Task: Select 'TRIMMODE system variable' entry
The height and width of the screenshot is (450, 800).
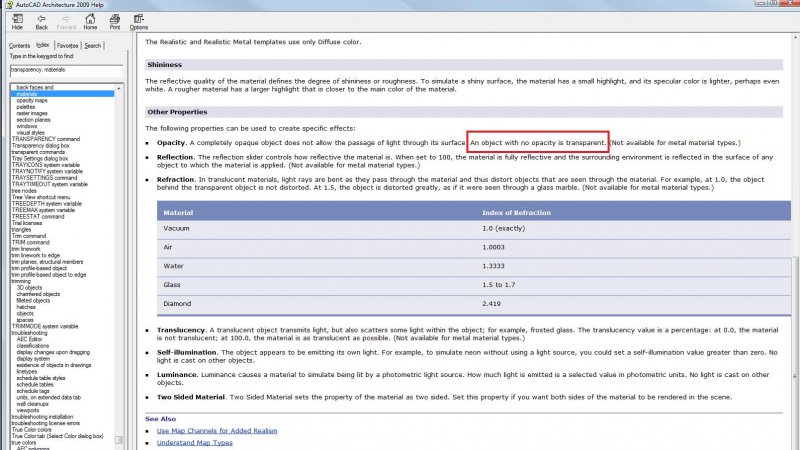Action: 45,326
